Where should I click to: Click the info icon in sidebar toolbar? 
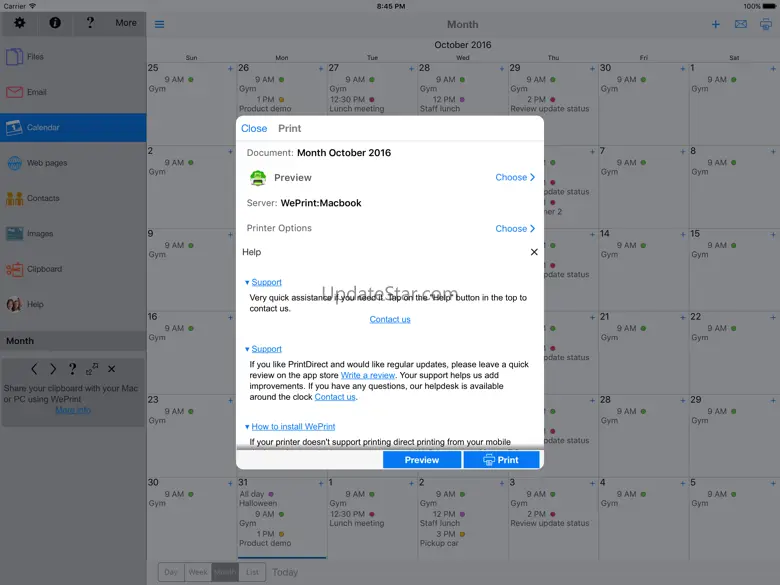point(55,22)
